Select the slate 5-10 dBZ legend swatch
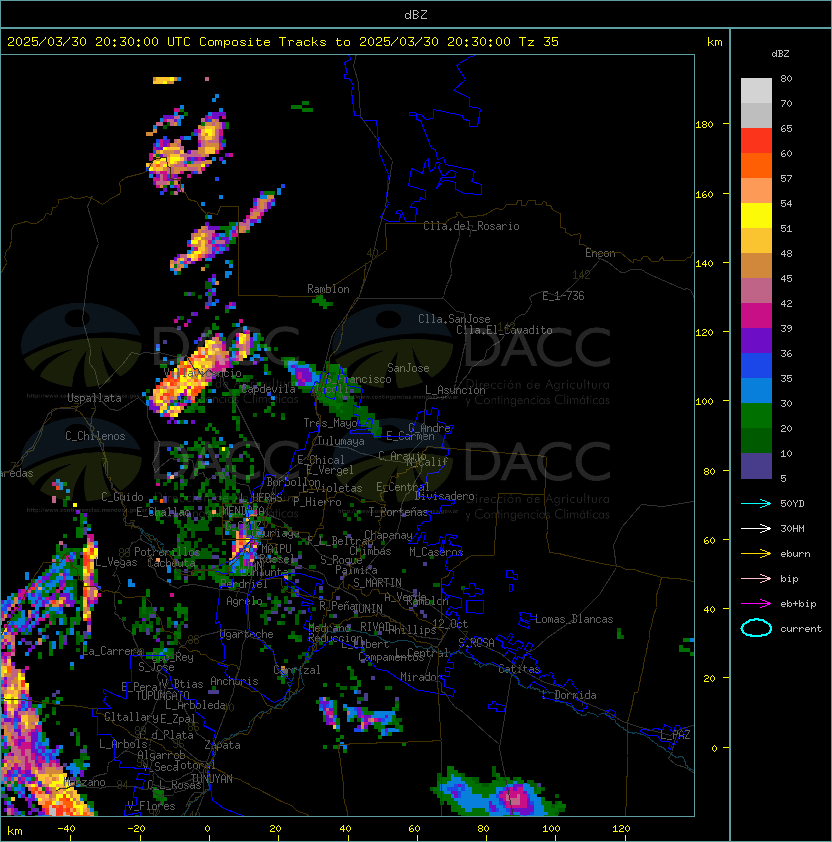 pyautogui.click(x=756, y=466)
